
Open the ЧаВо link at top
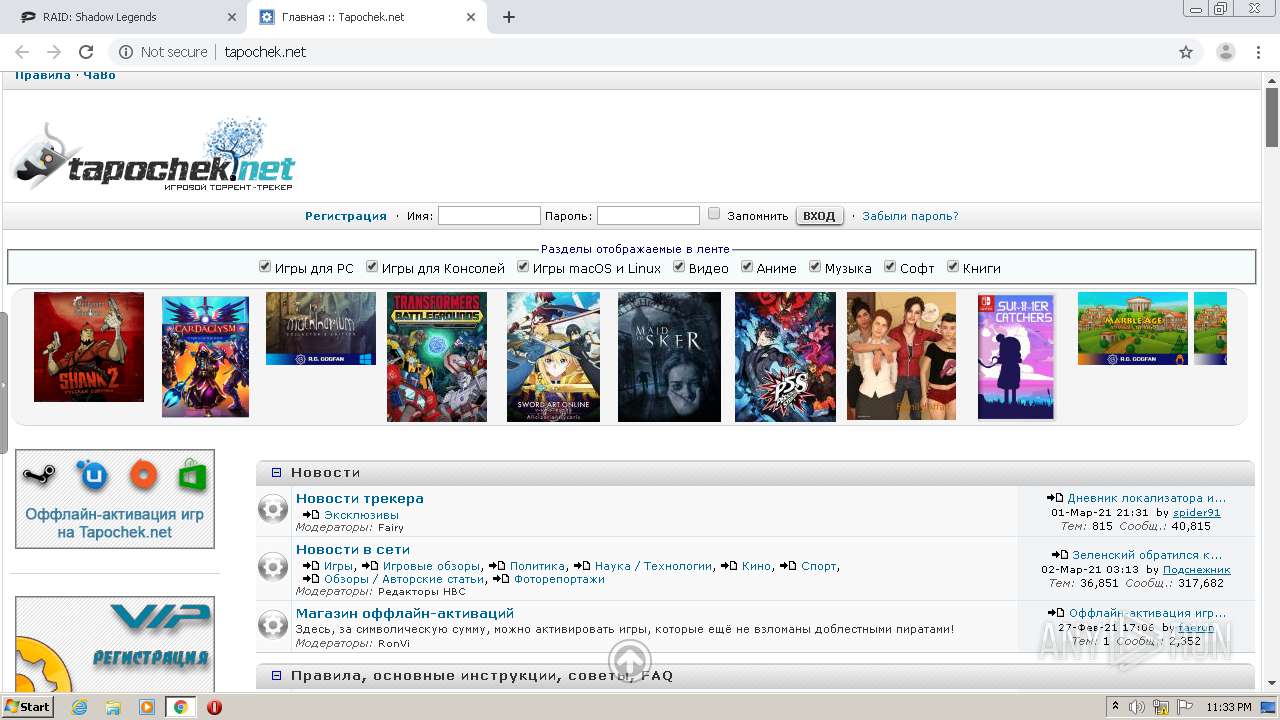pyautogui.click(x=99, y=76)
